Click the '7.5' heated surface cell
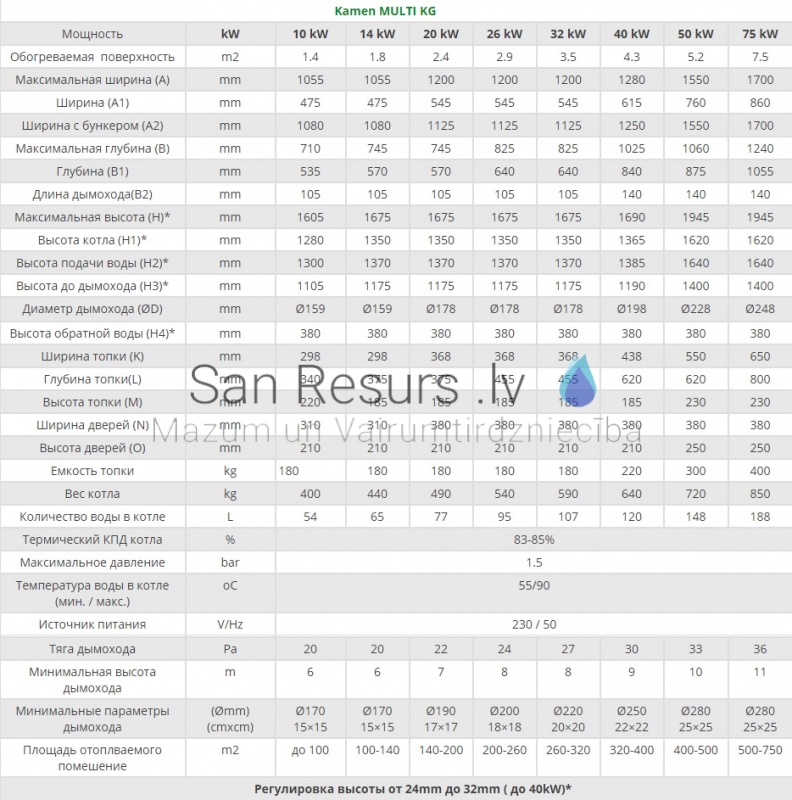This screenshot has height=800, width=792. pyautogui.click(x=760, y=57)
